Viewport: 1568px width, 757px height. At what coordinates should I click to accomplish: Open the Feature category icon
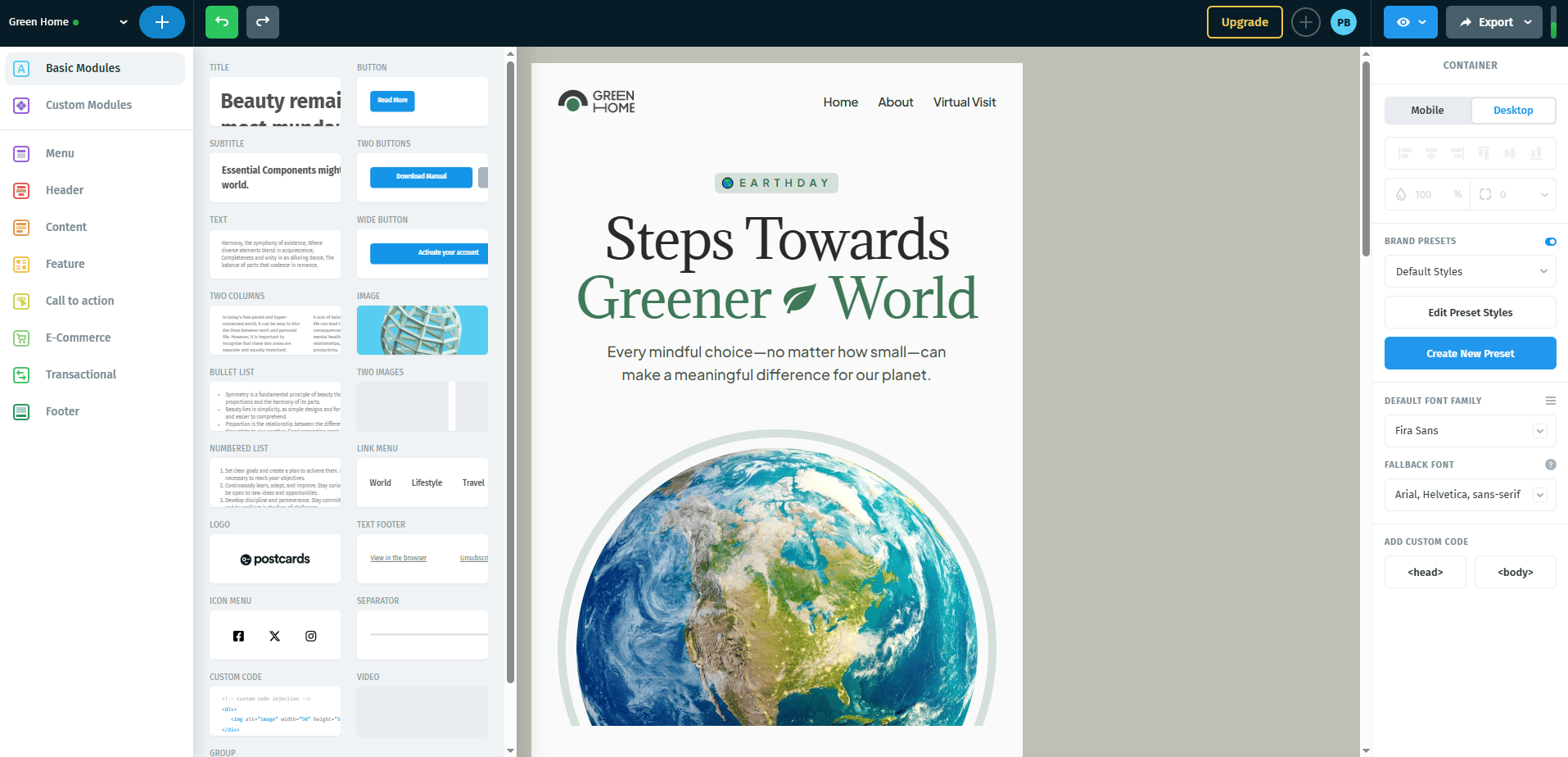click(22, 264)
